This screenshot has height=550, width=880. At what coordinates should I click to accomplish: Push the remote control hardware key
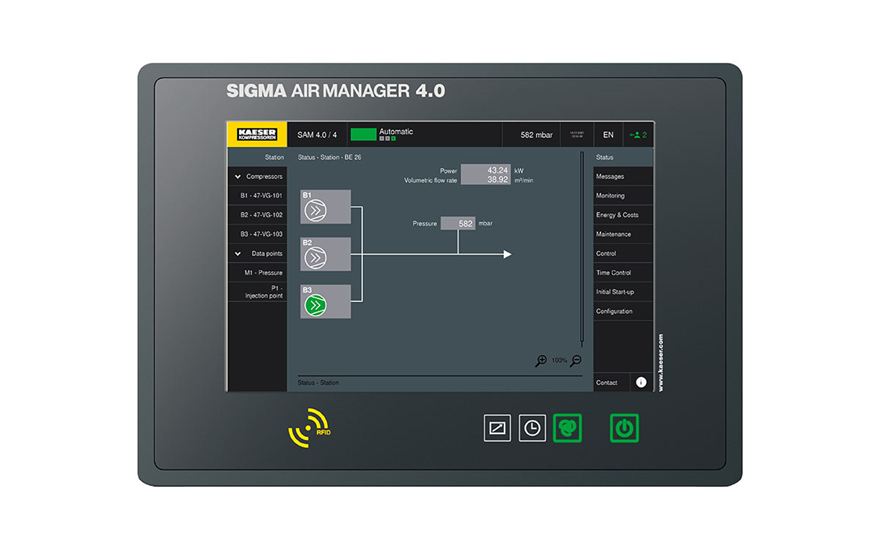tap(497, 428)
